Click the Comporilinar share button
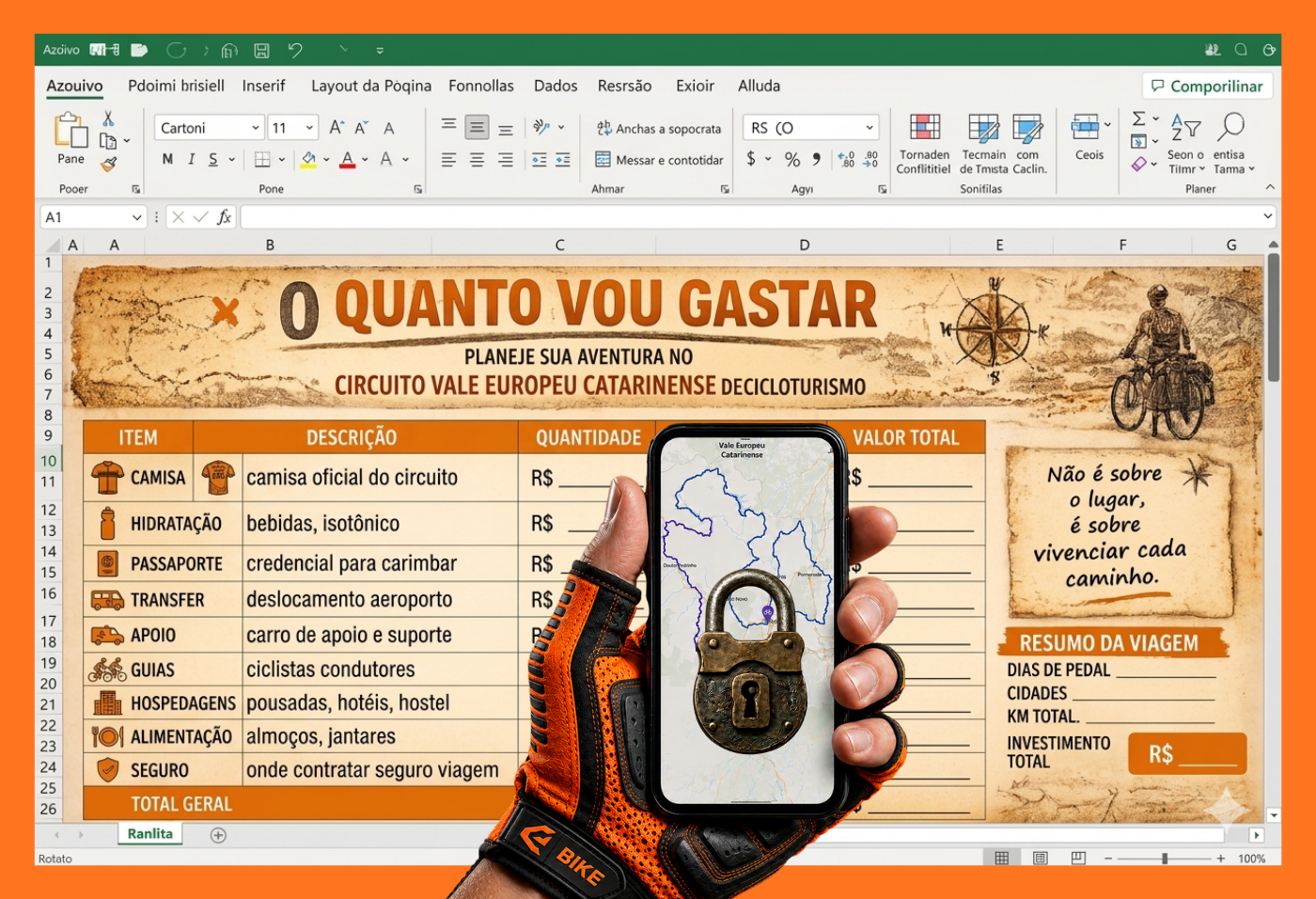 [x=1207, y=86]
